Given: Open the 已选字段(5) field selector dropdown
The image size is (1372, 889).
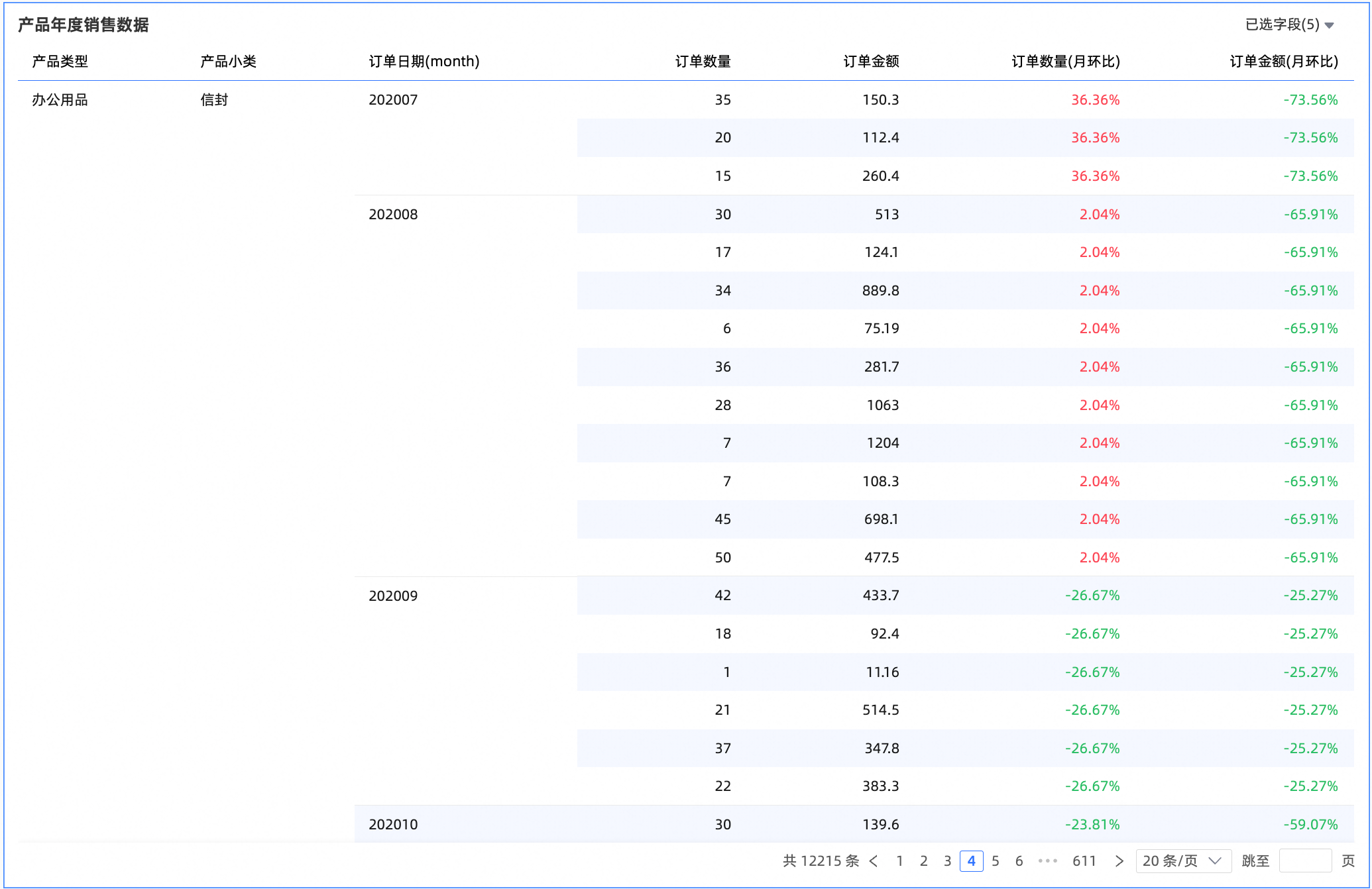Looking at the screenshot, I should [1288, 25].
